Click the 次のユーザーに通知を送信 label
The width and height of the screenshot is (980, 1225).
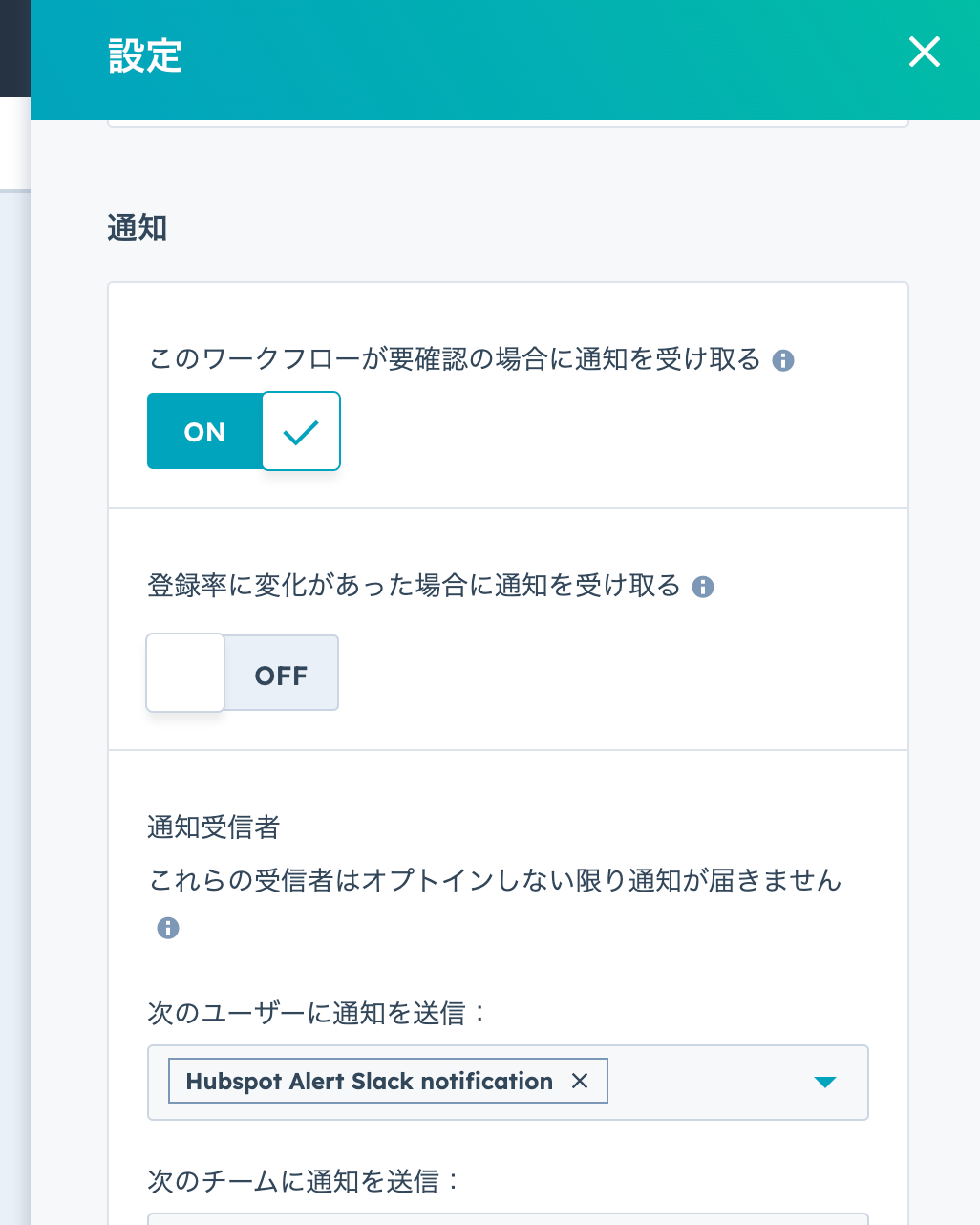coord(317,1012)
